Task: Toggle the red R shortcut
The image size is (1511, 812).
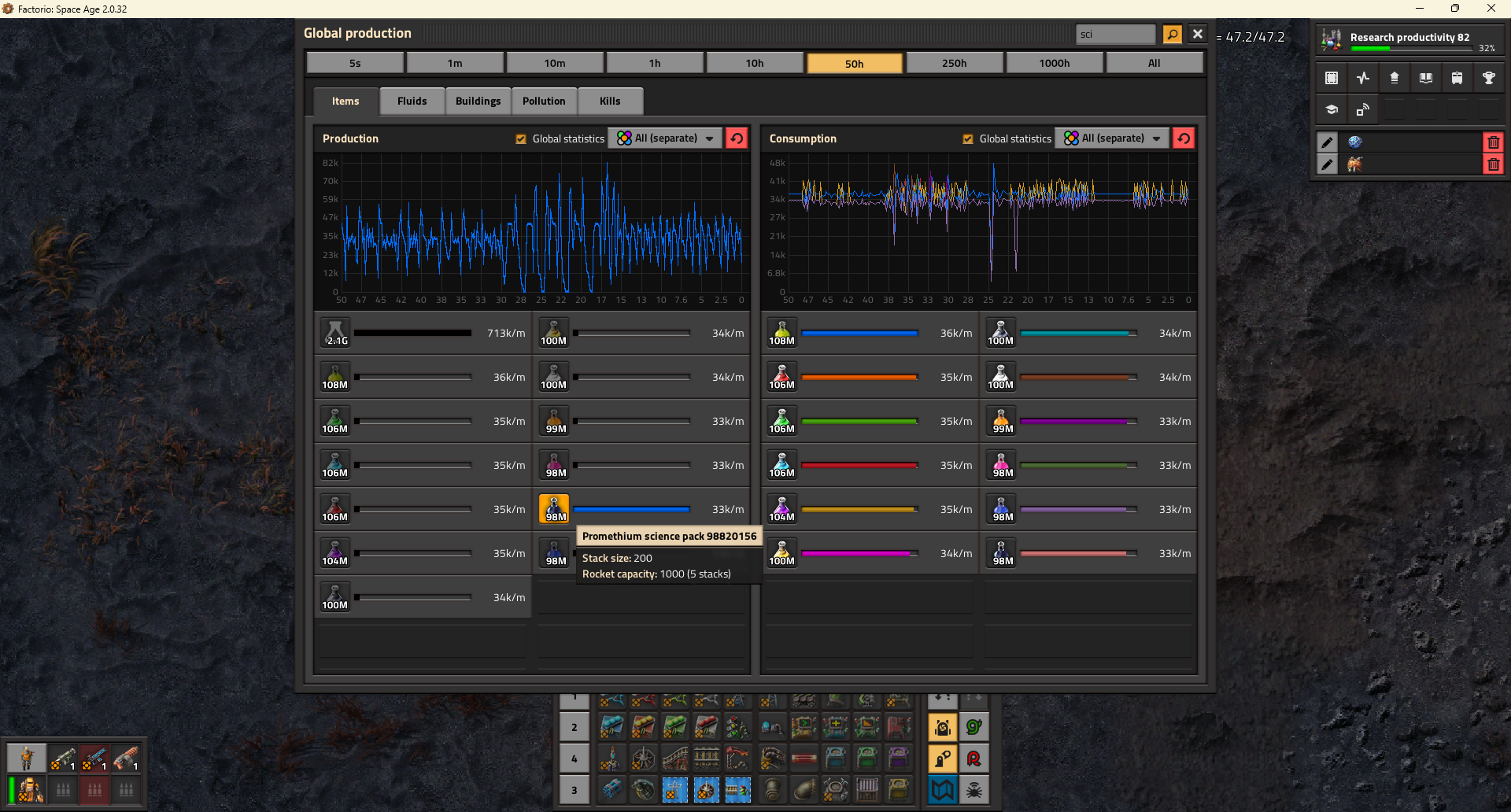Action: click(x=974, y=758)
